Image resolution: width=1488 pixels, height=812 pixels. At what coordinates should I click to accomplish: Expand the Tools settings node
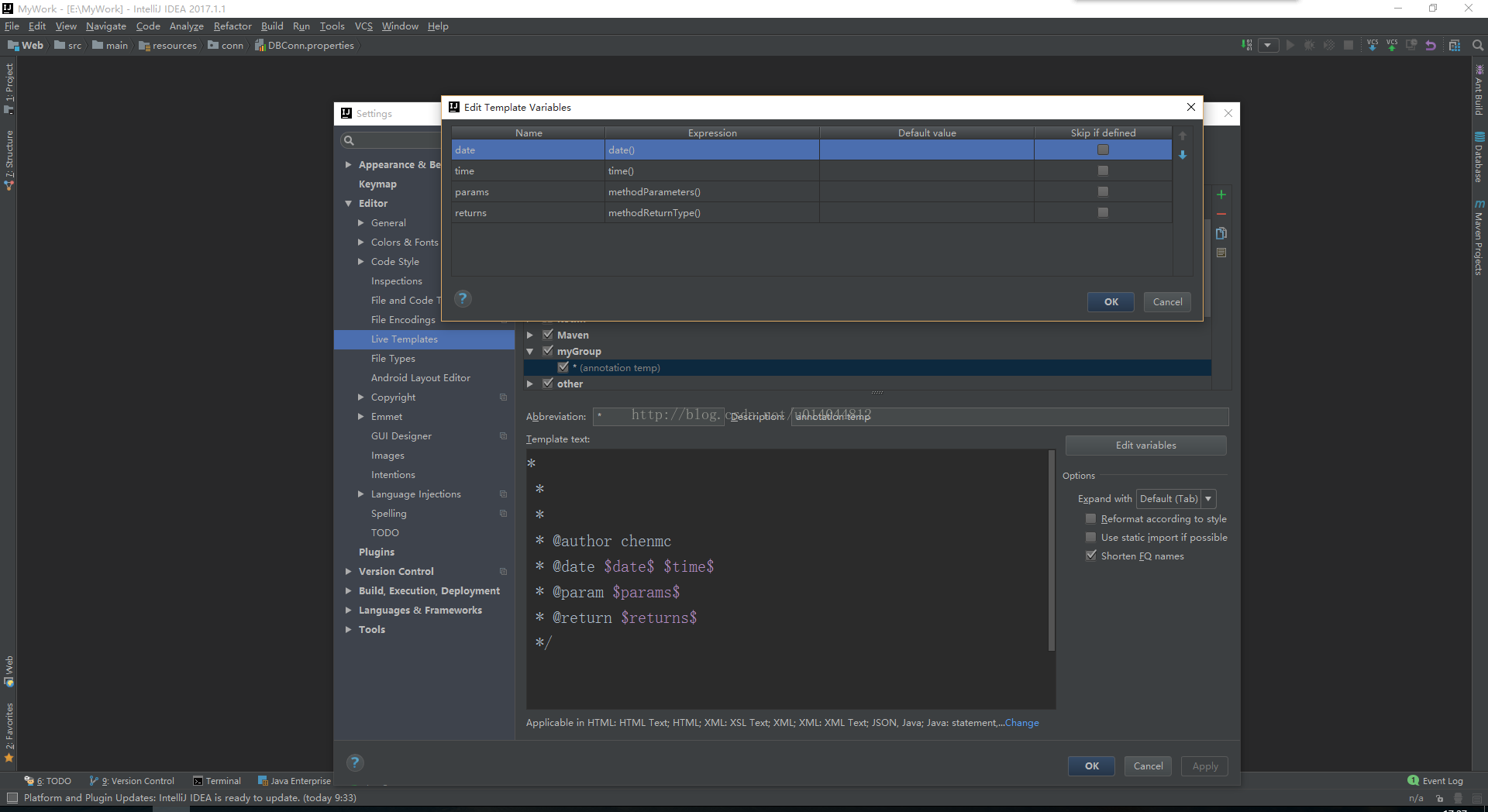pyautogui.click(x=349, y=630)
